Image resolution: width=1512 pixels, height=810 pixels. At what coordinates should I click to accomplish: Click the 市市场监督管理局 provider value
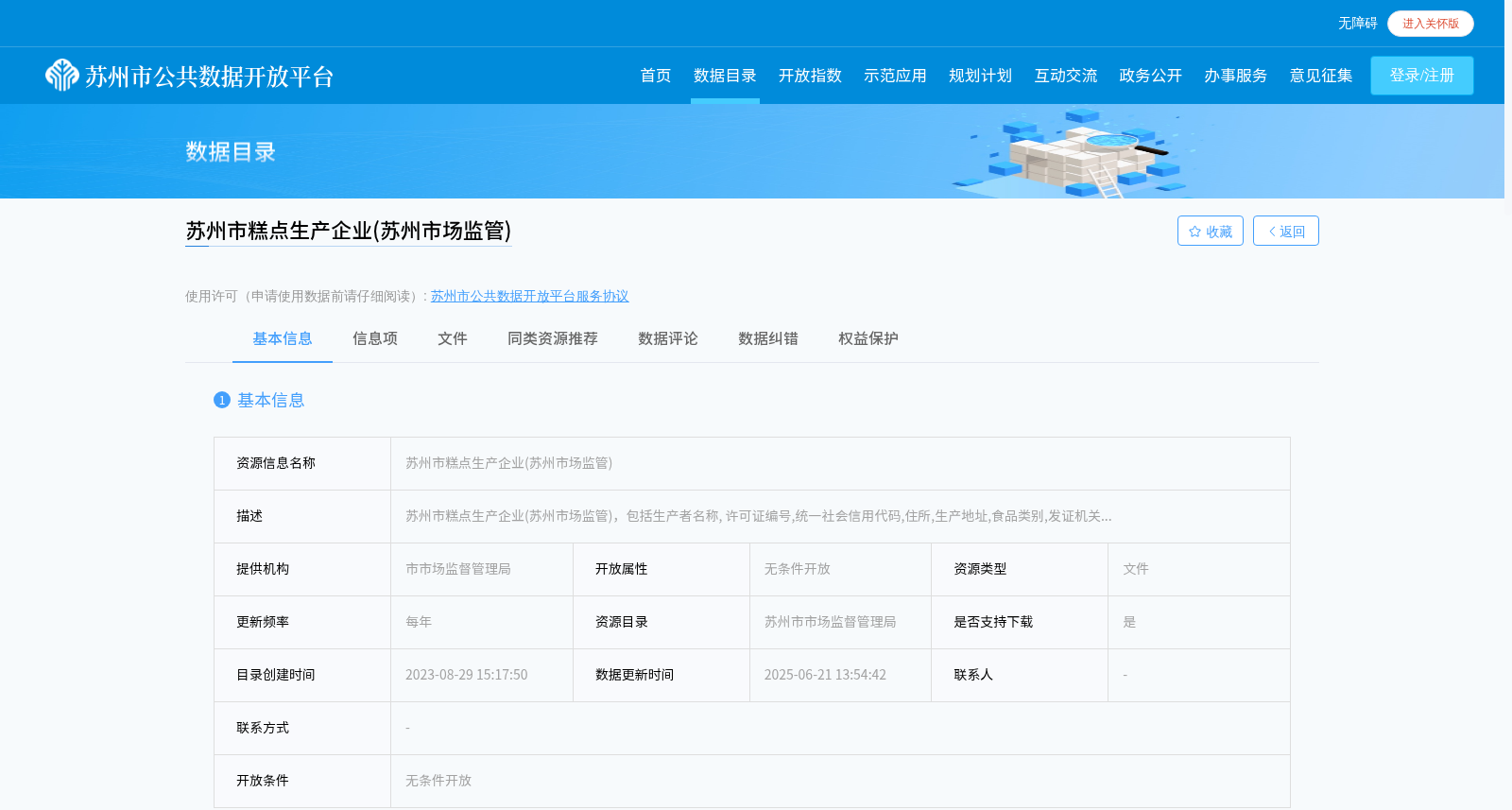click(458, 569)
